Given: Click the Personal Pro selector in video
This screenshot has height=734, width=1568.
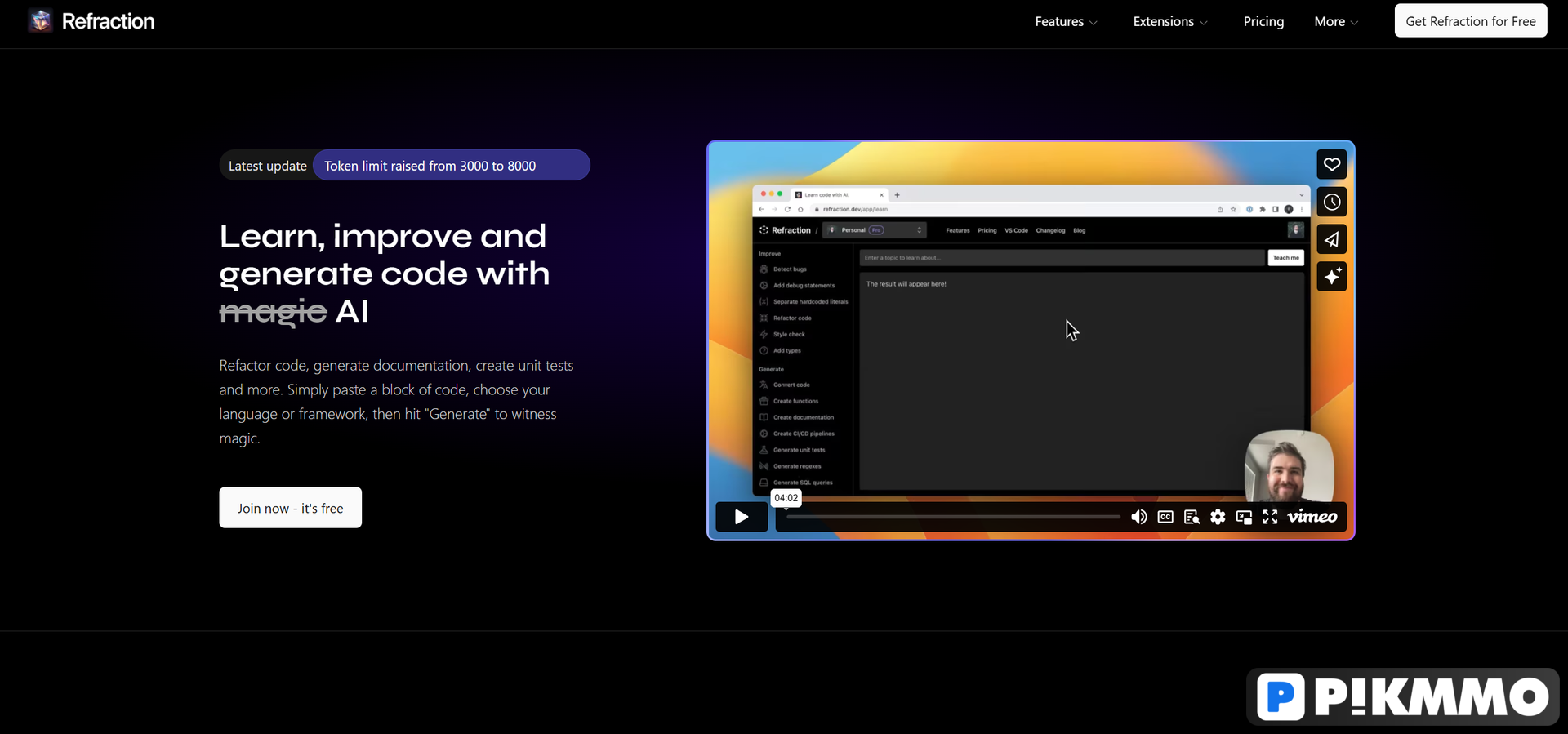Looking at the screenshot, I should point(875,230).
